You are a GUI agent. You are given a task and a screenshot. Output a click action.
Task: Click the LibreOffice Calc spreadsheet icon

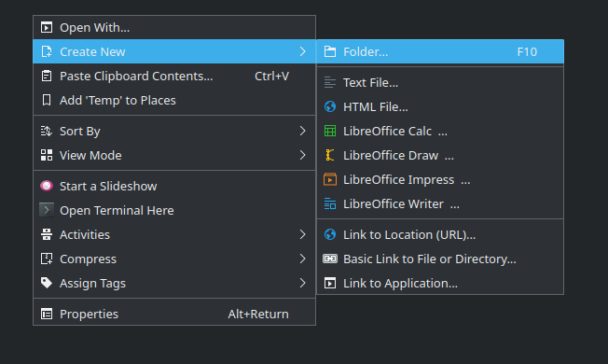click(x=330, y=131)
